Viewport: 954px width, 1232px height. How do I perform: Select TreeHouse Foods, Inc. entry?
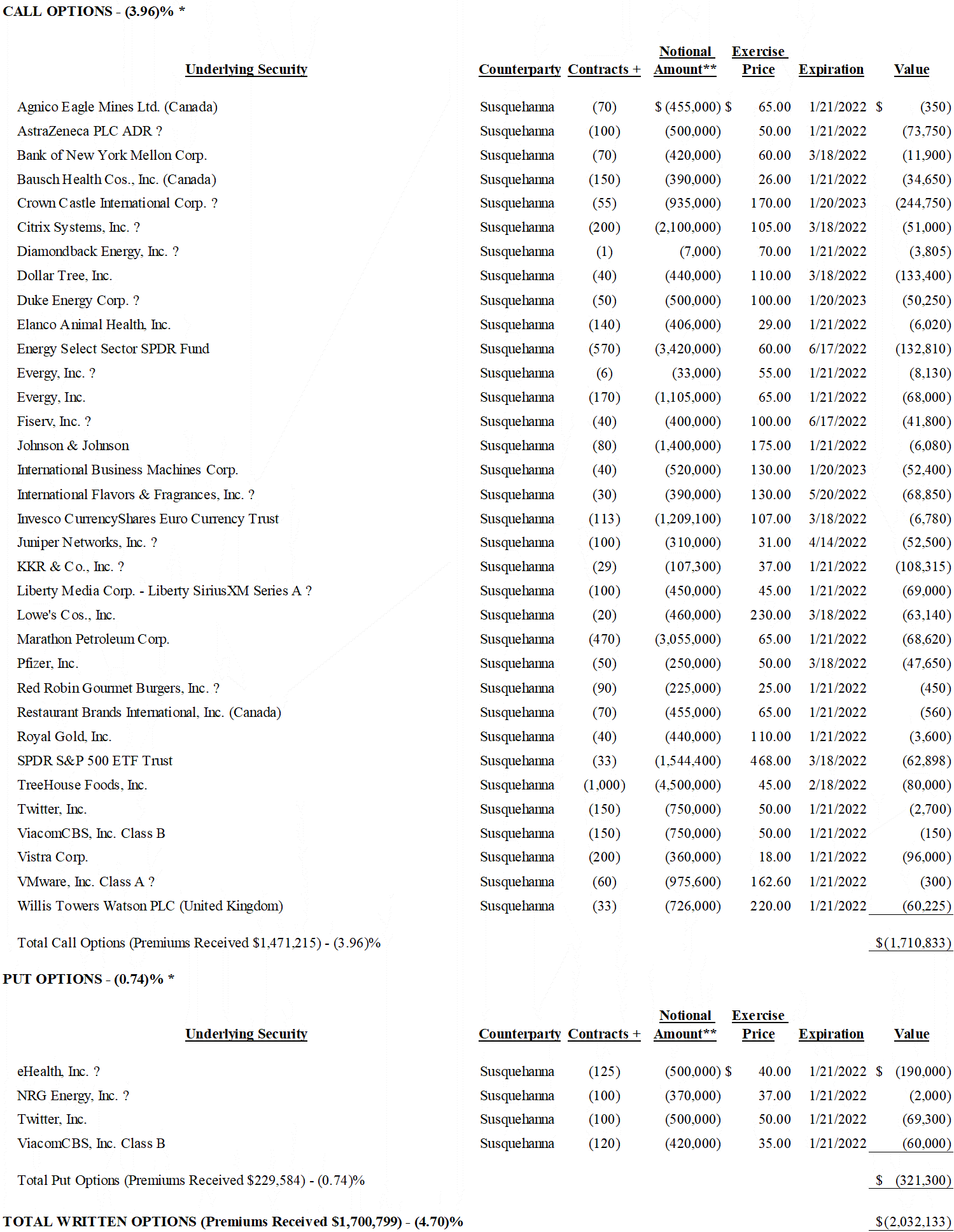82,785
